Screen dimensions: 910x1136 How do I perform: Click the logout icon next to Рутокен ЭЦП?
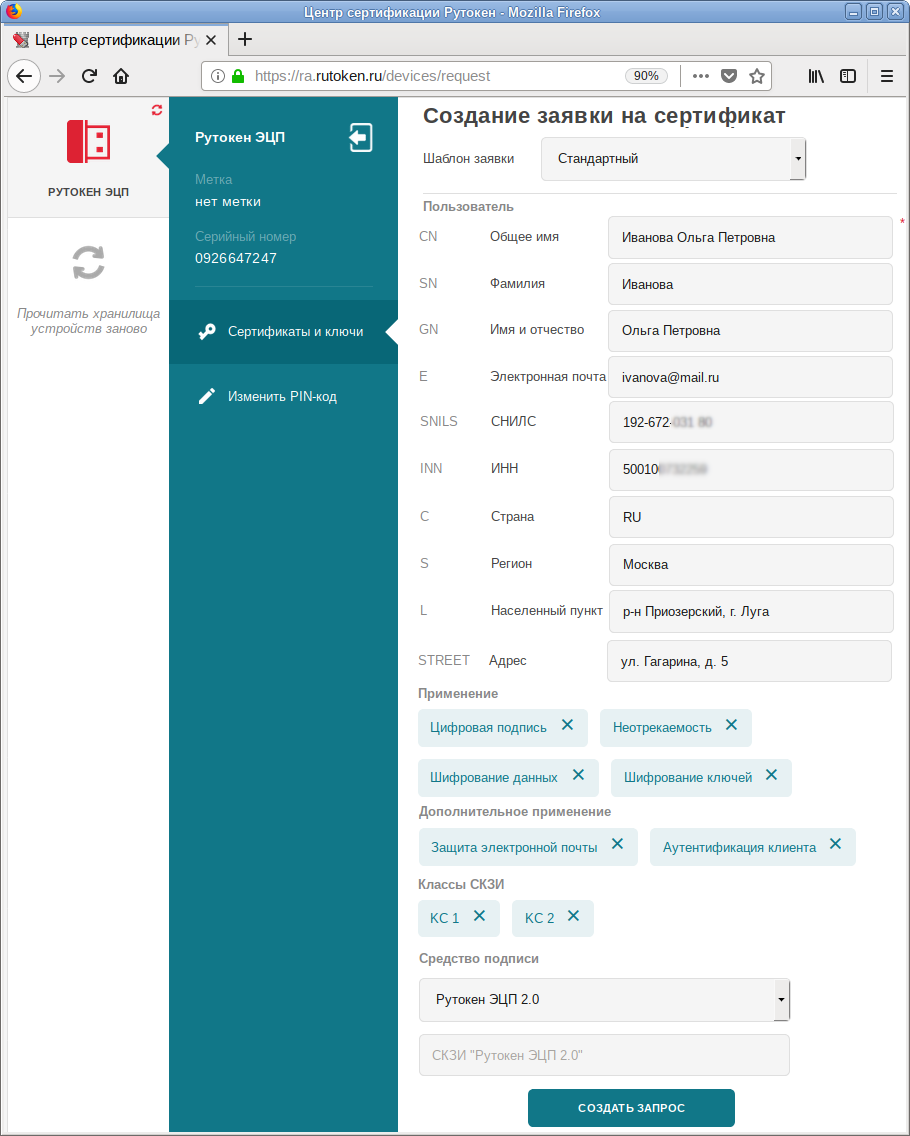point(360,138)
